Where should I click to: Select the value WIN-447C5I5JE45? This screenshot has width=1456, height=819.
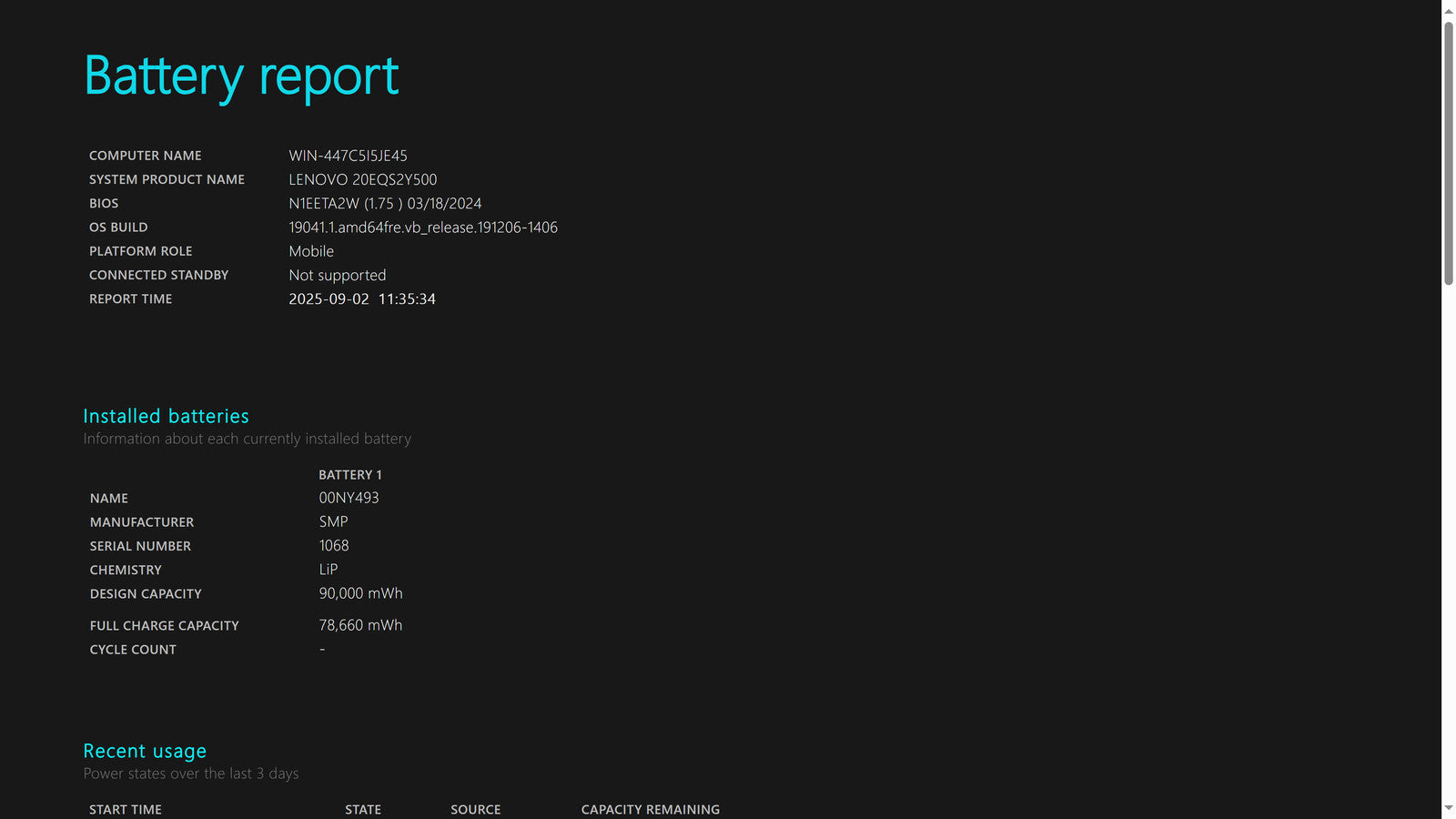348,156
